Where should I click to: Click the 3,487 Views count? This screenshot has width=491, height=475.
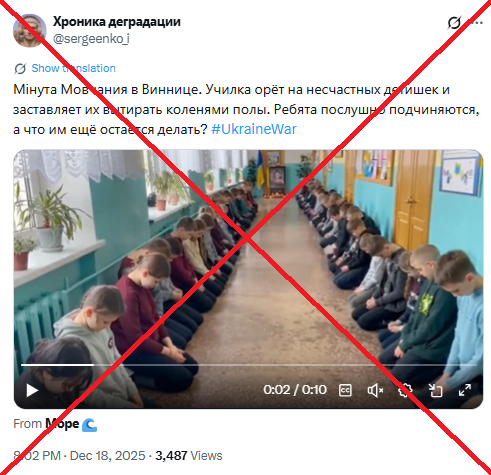click(x=189, y=455)
